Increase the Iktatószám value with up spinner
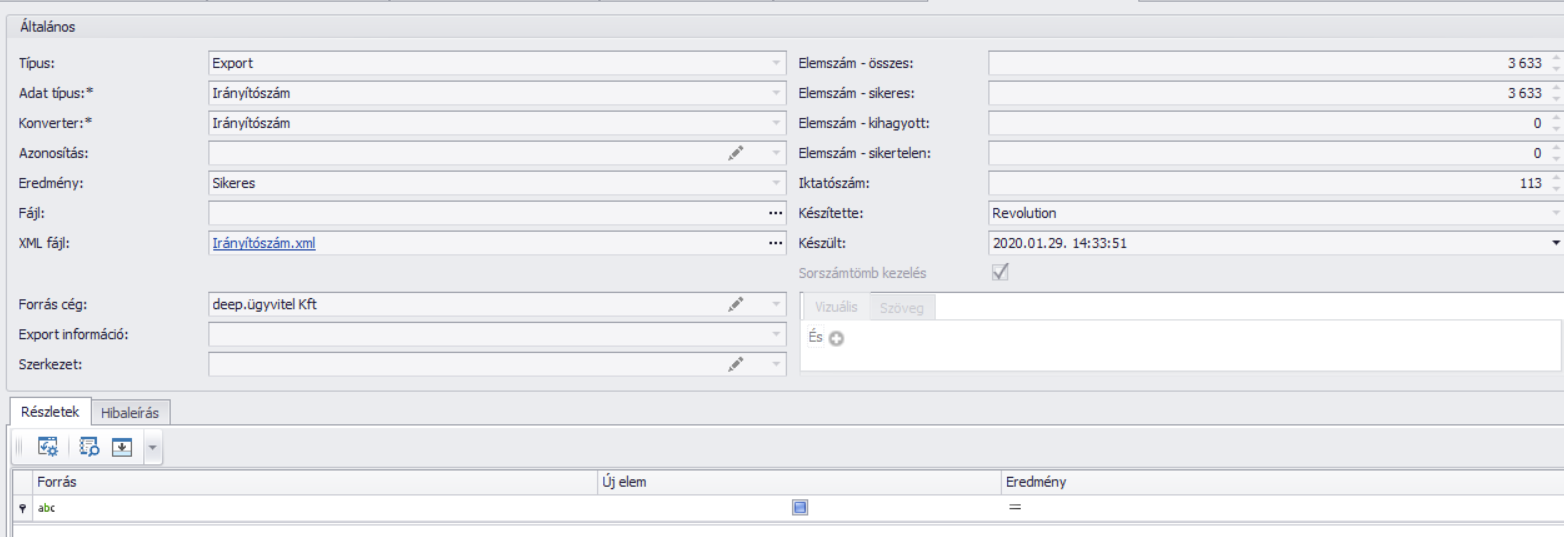1564x537 pixels. (x=1555, y=178)
